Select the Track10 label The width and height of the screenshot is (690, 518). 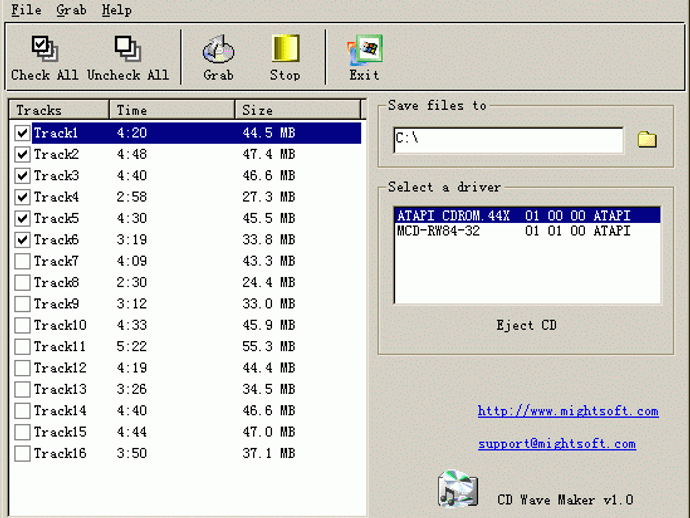click(x=60, y=325)
